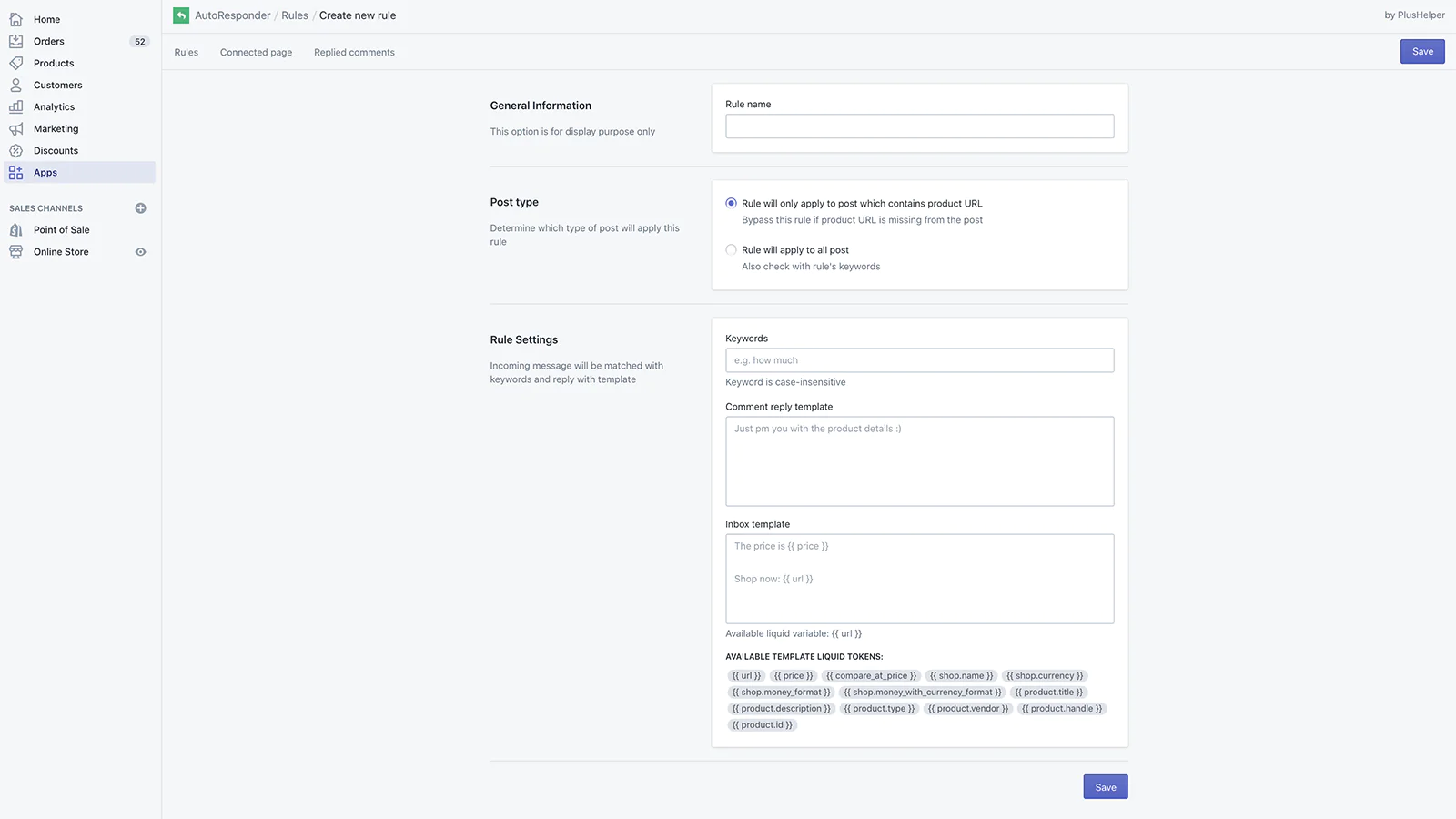Click the {{ product.title }} token chip
Screen dimensions: 1456x819
pos(1048,693)
